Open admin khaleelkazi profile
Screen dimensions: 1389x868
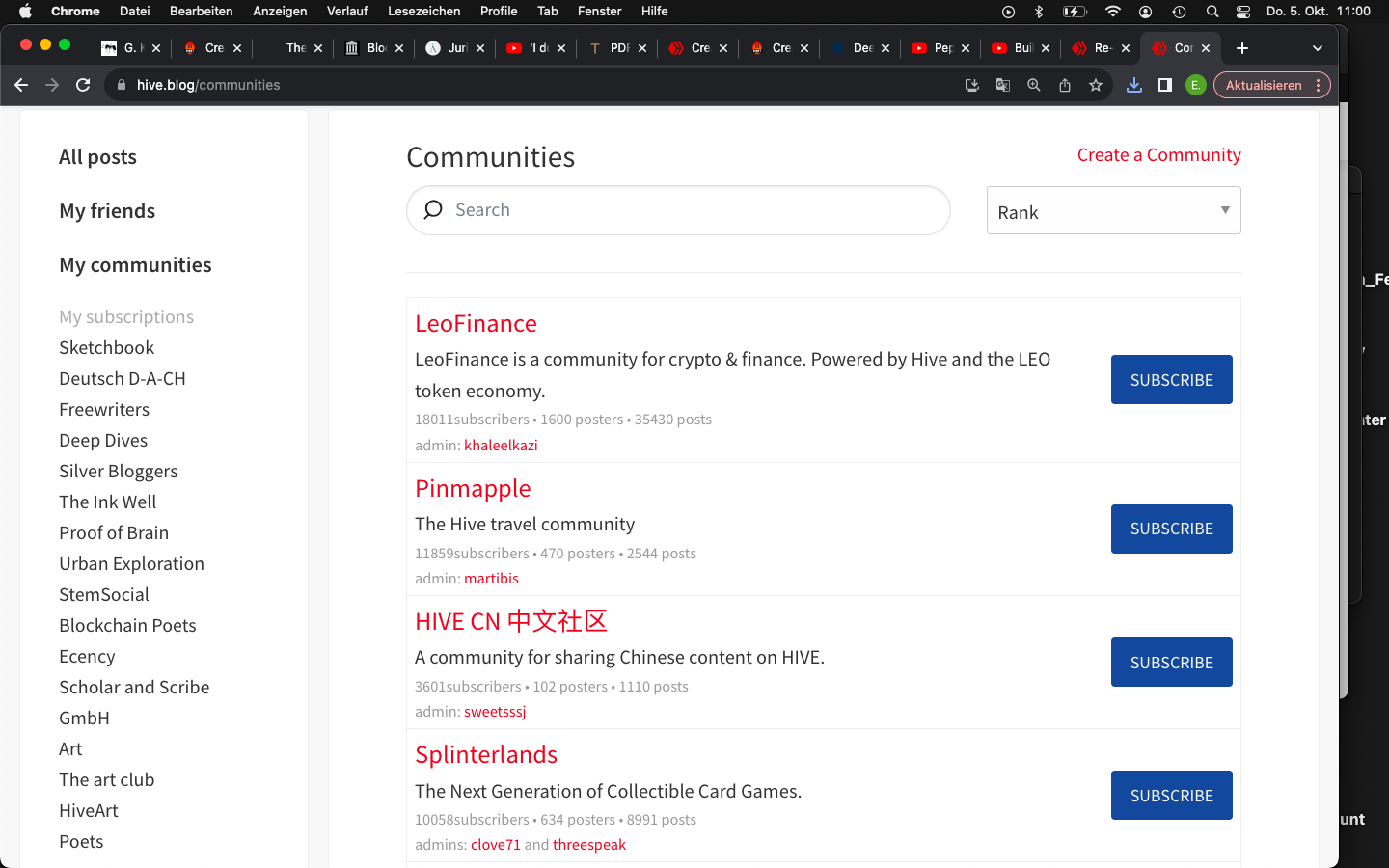[x=501, y=446]
